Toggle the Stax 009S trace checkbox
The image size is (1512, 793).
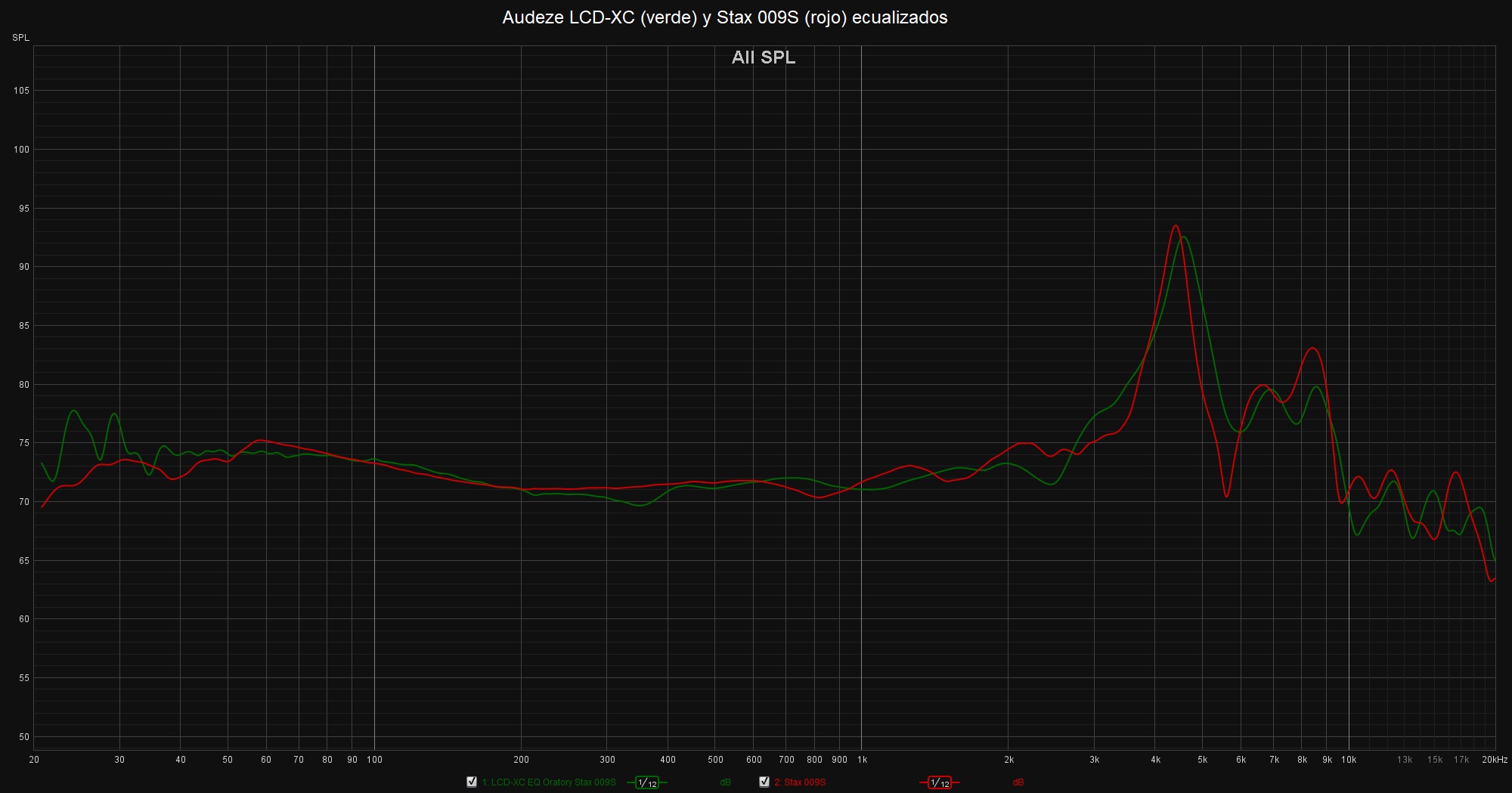764,782
